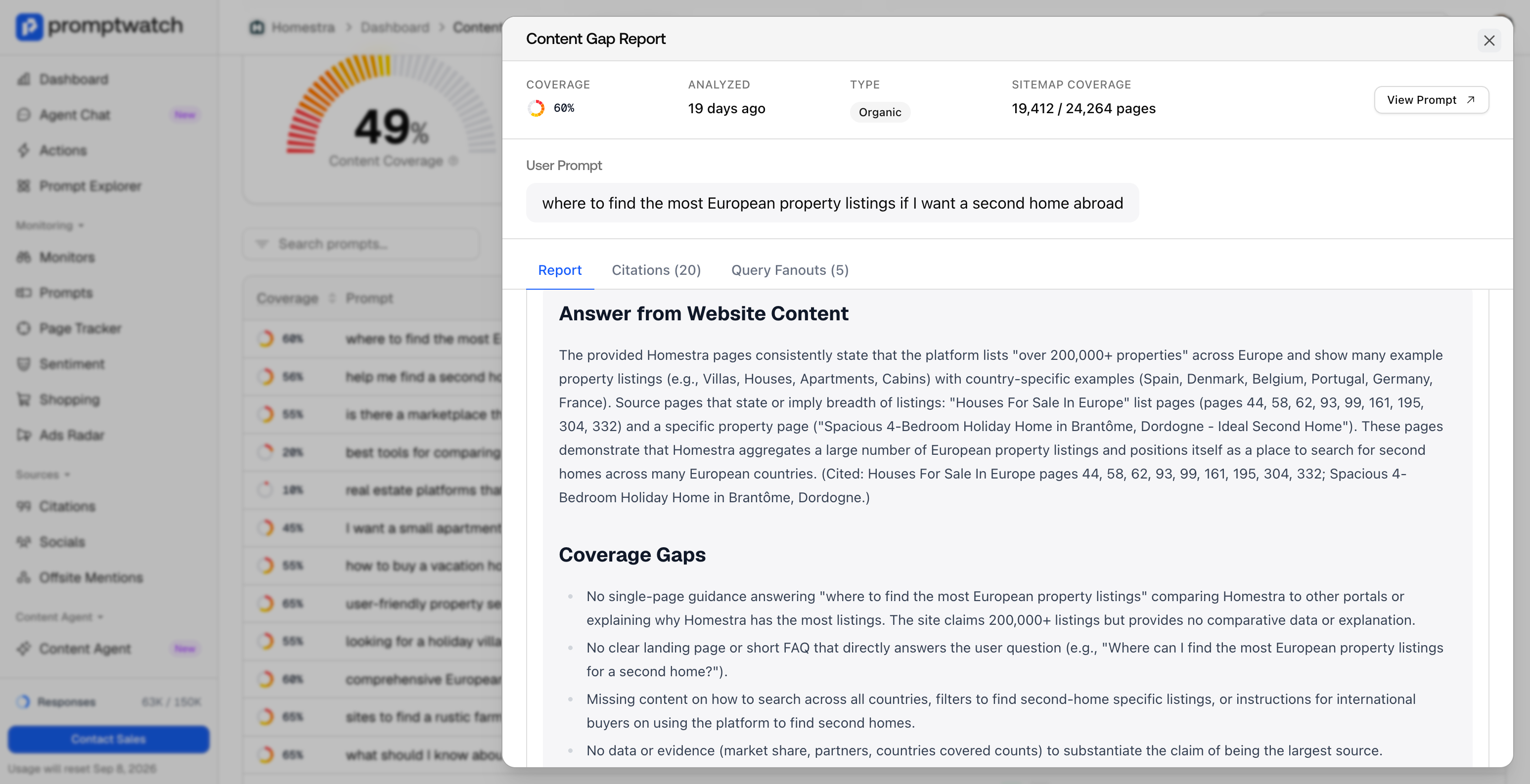Open the Socials sidebar icon
This screenshot has height=784, width=1530.
tap(24, 542)
